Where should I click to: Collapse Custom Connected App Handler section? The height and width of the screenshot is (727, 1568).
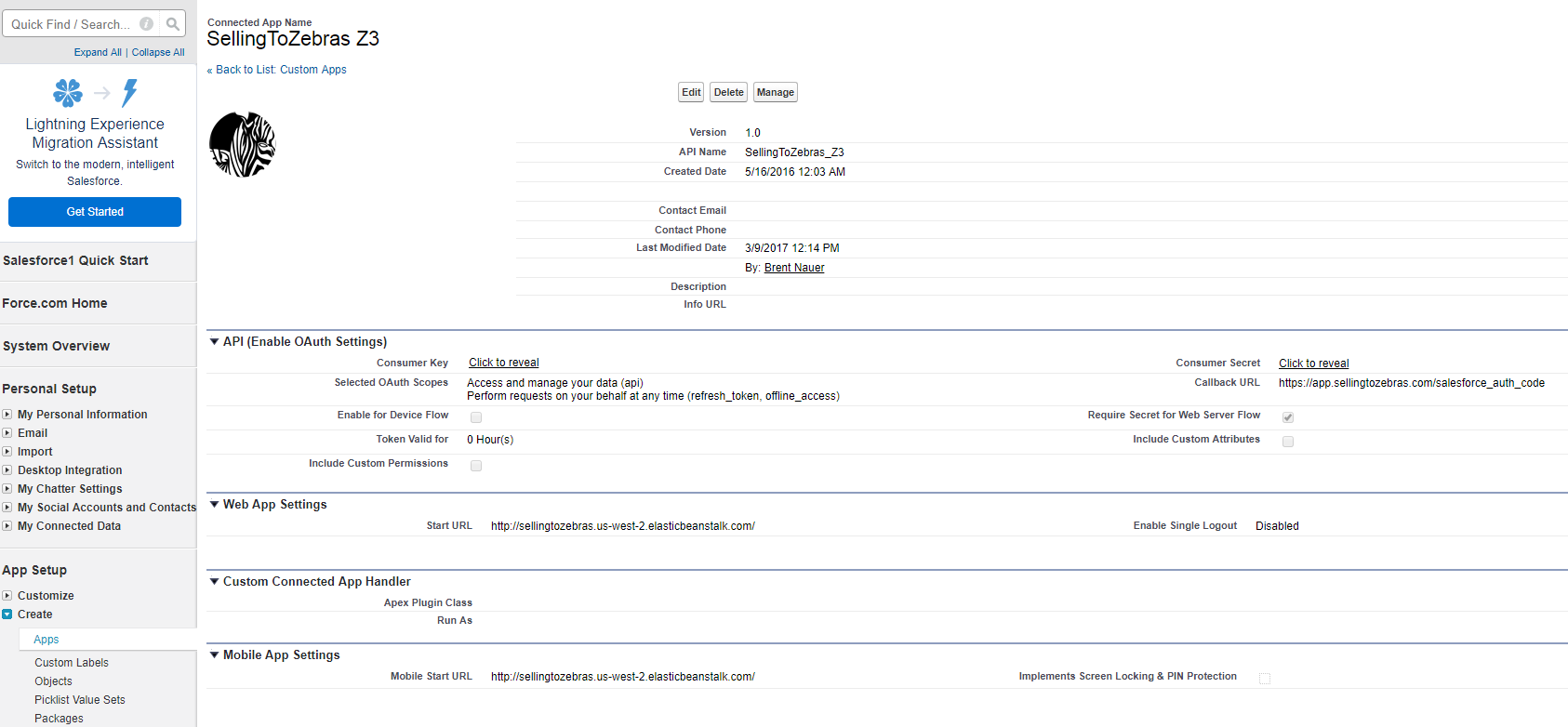click(215, 582)
